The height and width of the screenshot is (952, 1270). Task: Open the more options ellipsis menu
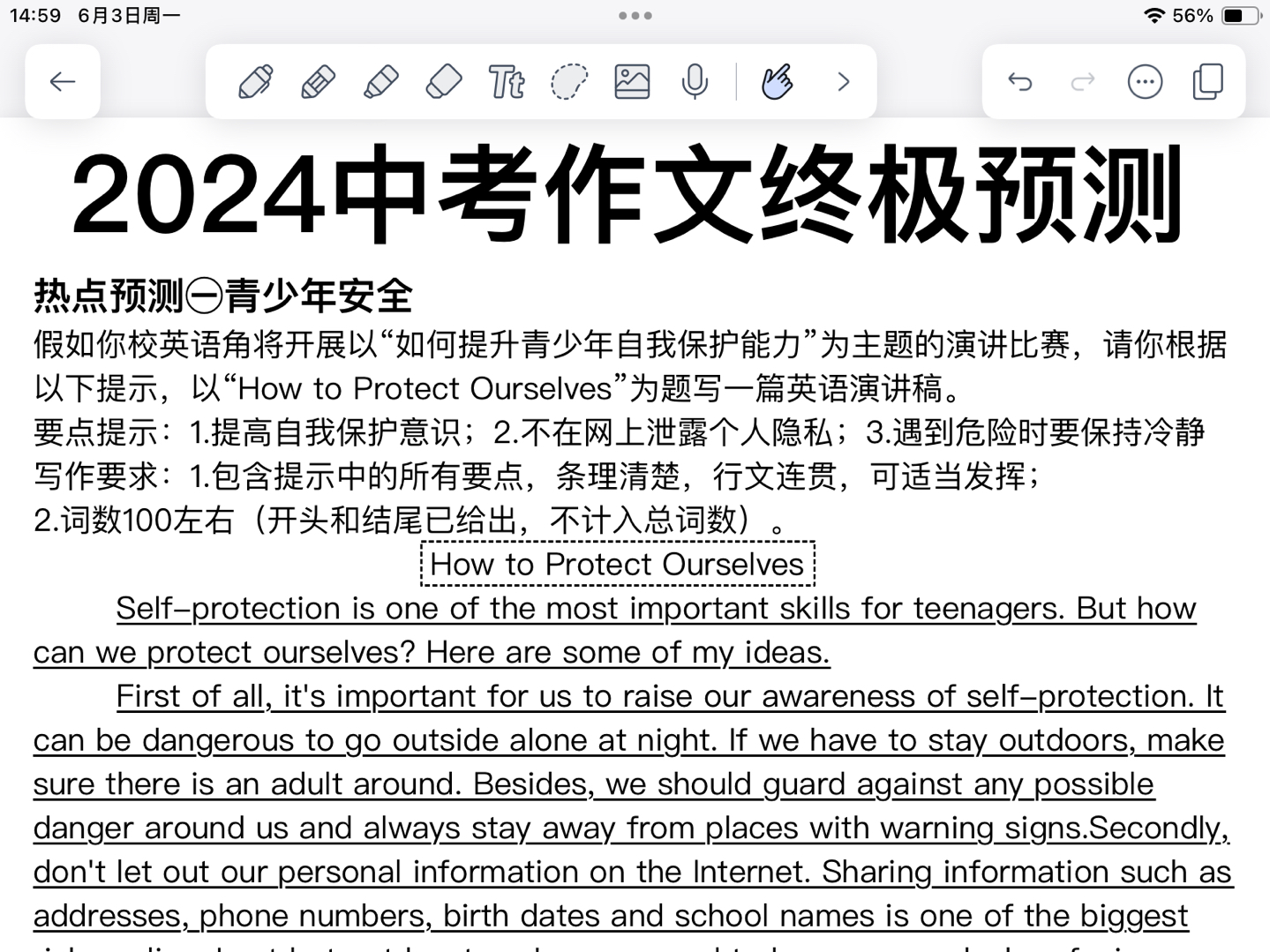1146,82
